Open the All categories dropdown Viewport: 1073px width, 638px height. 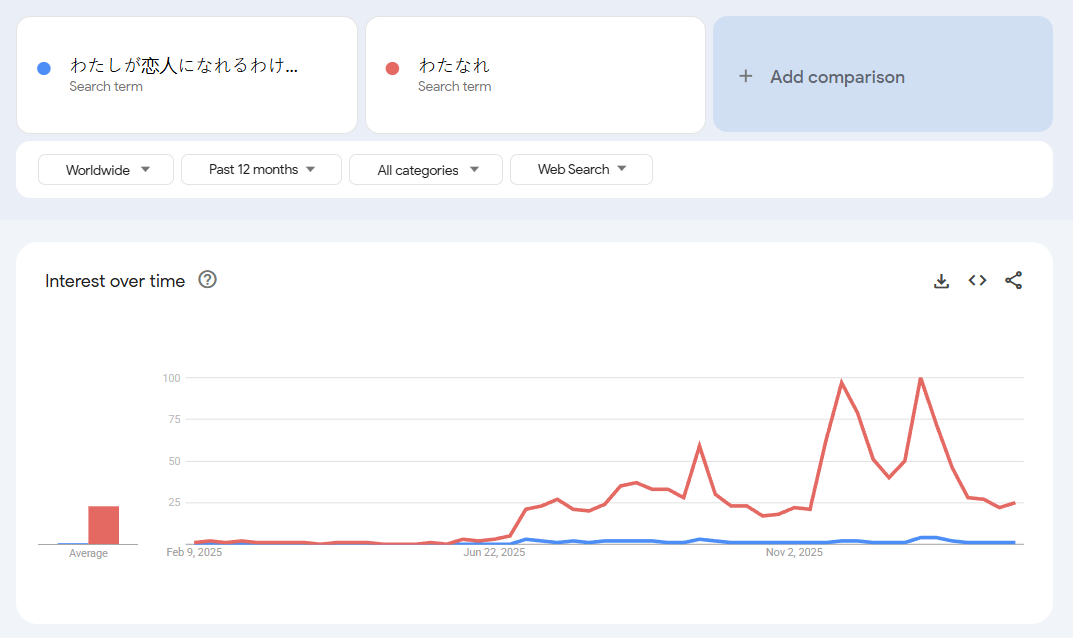[x=426, y=170]
